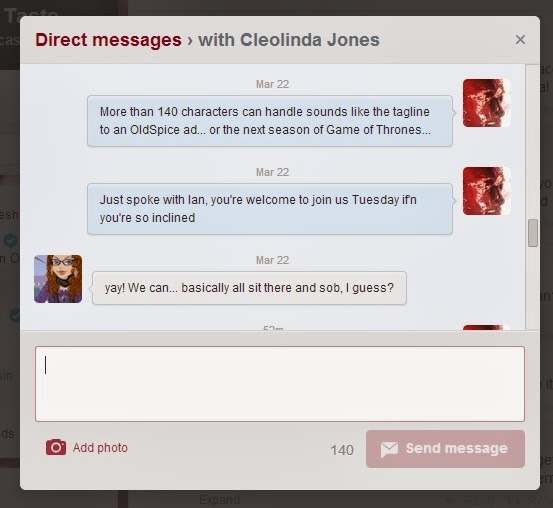Click the Send message button
Viewport: 553px width, 508px height.
[x=445, y=449]
